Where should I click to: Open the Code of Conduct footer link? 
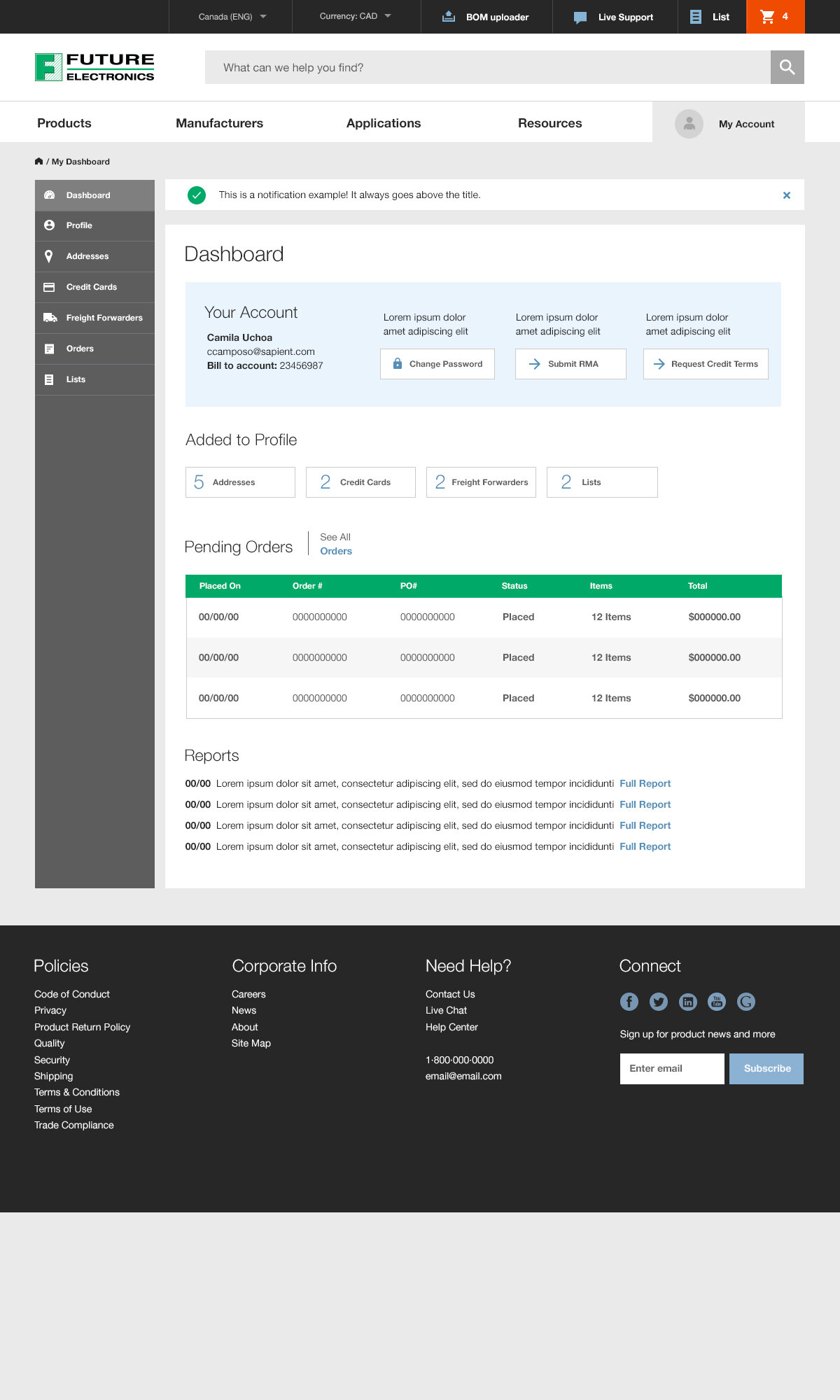coord(72,994)
